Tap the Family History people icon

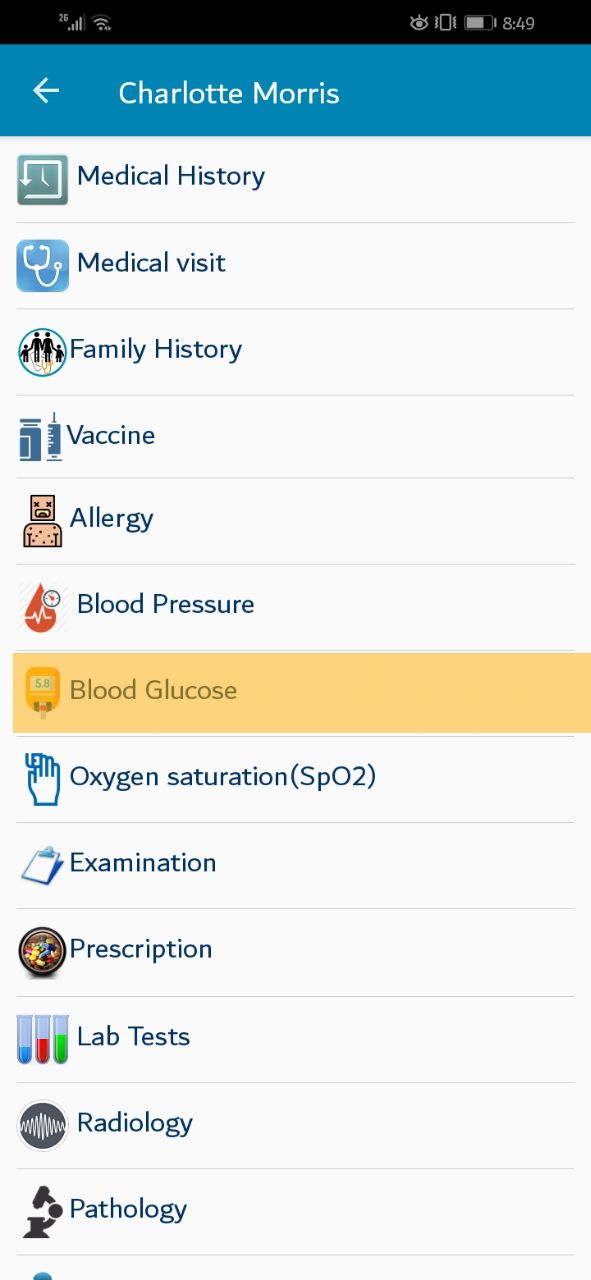click(x=42, y=352)
